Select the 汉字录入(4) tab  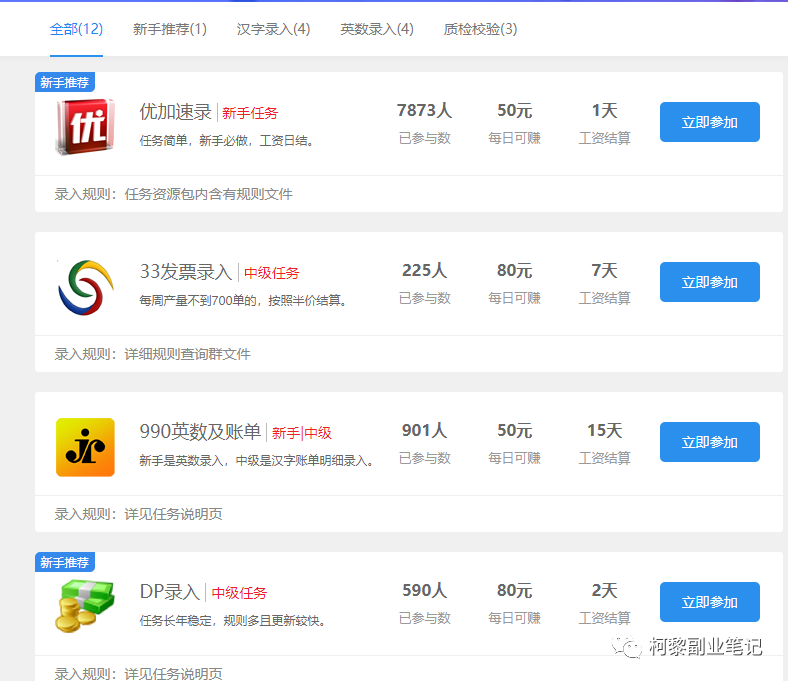point(273,29)
